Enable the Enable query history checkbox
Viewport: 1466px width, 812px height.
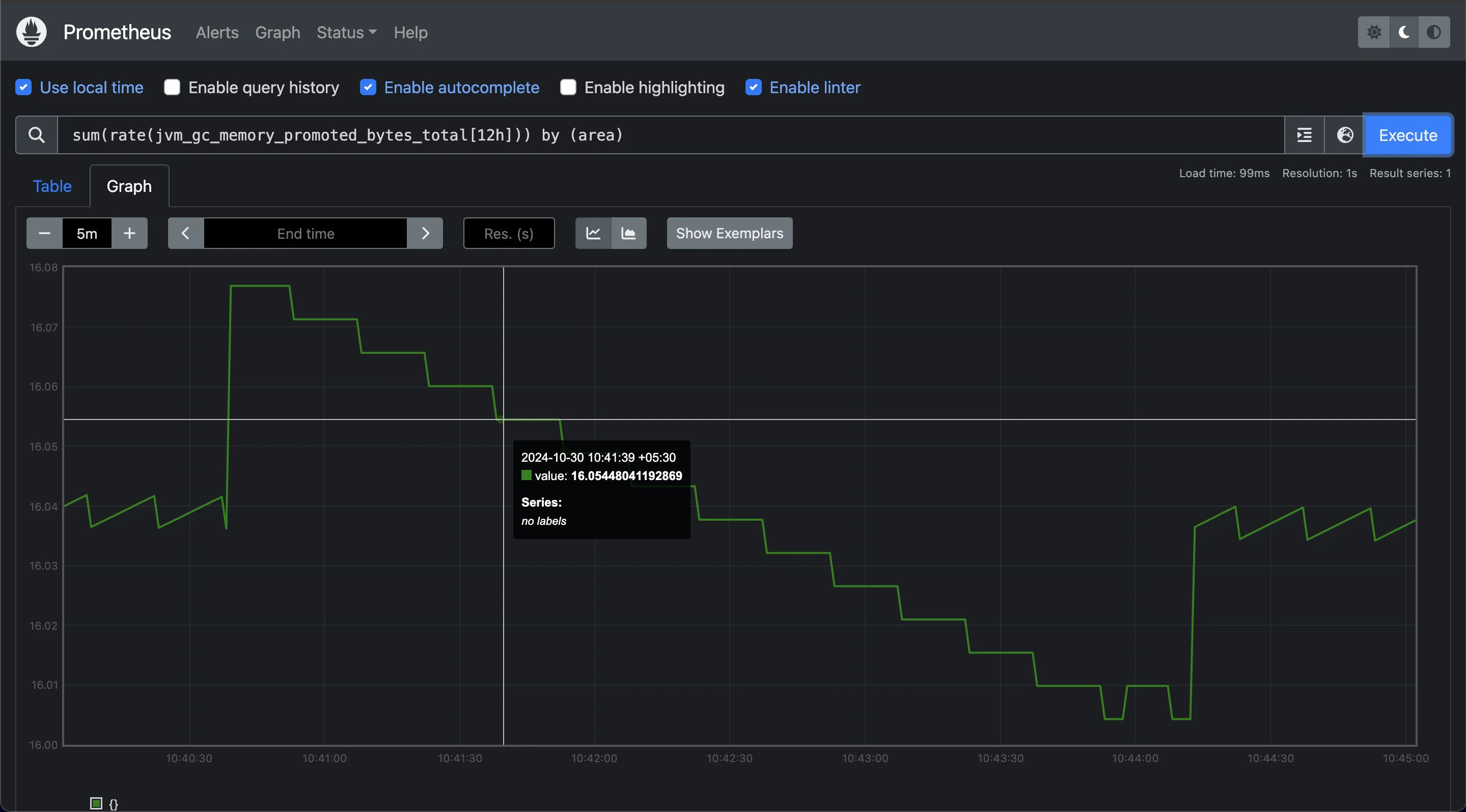tap(171, 87)
